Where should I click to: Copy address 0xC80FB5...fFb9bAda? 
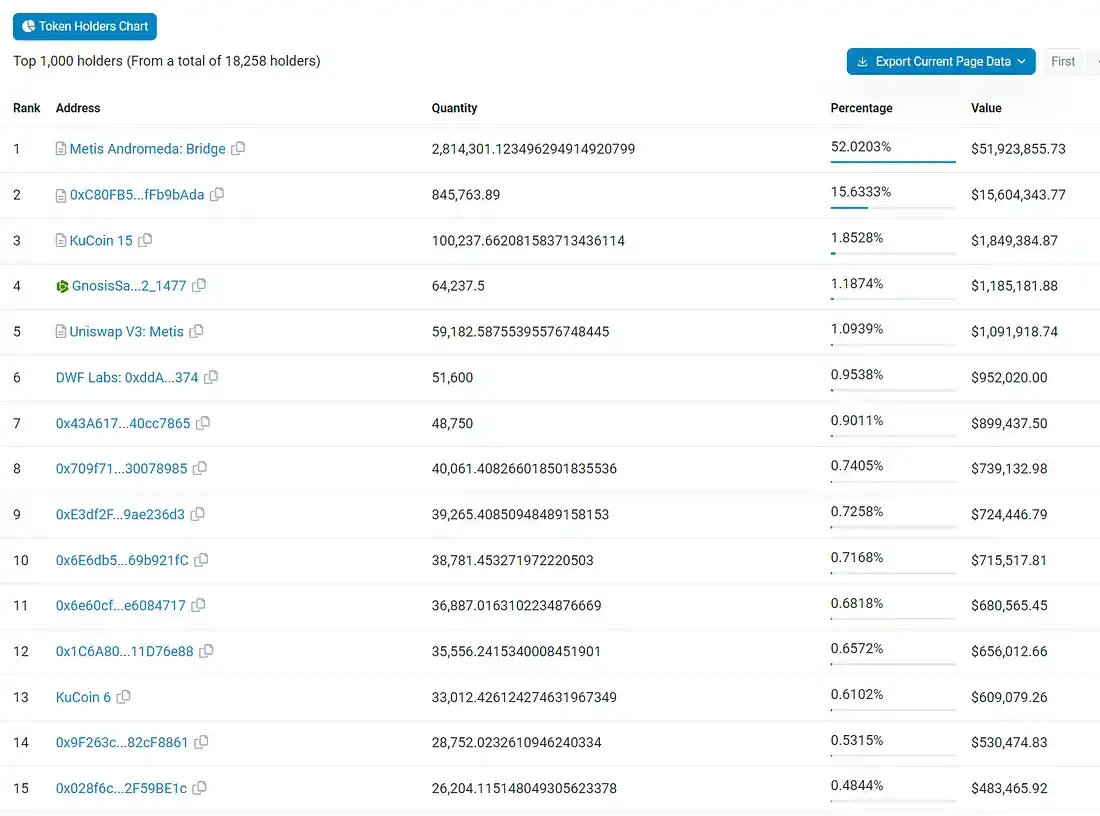[217, 195]
